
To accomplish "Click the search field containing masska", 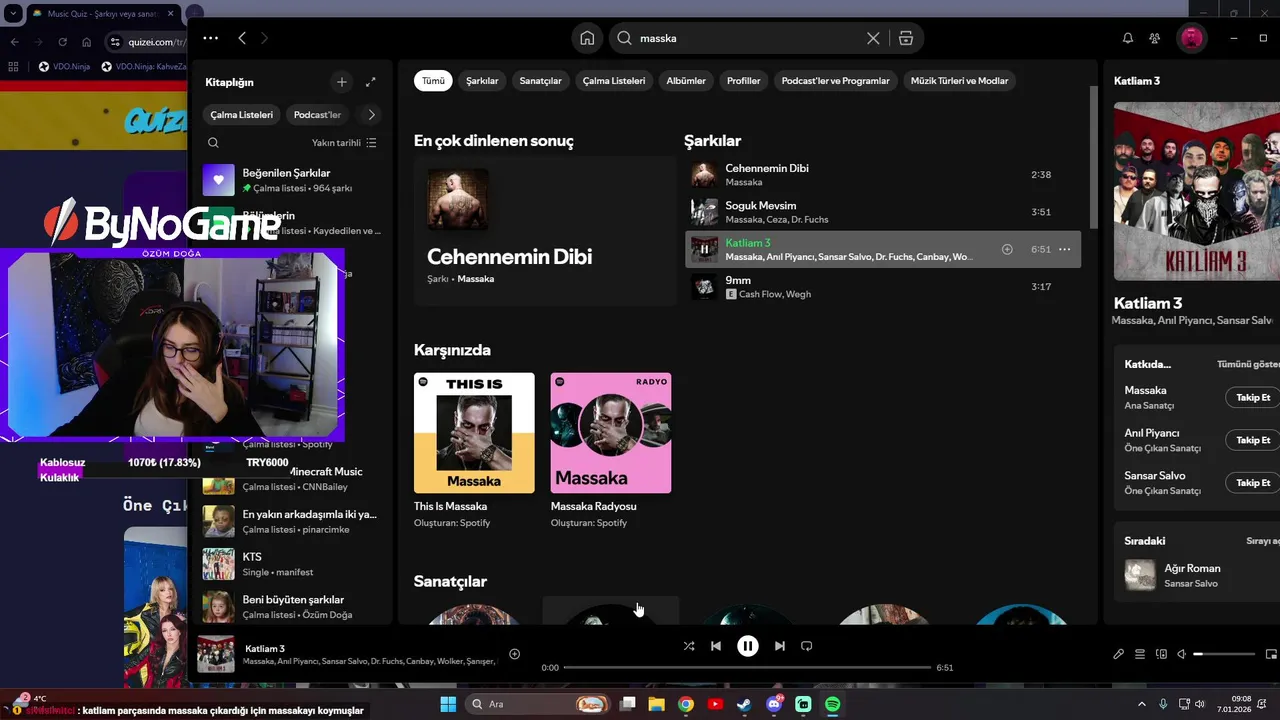I will point(748,38).
